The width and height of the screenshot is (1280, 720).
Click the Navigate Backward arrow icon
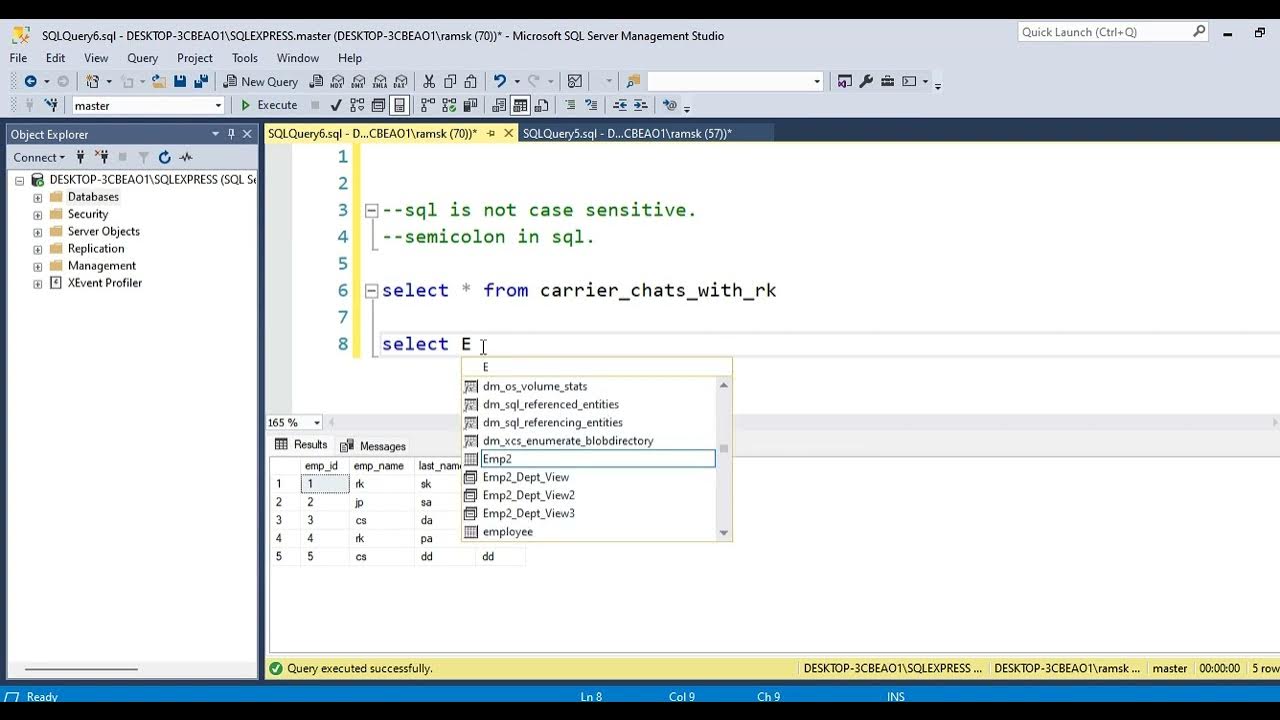tap(30, 81)
